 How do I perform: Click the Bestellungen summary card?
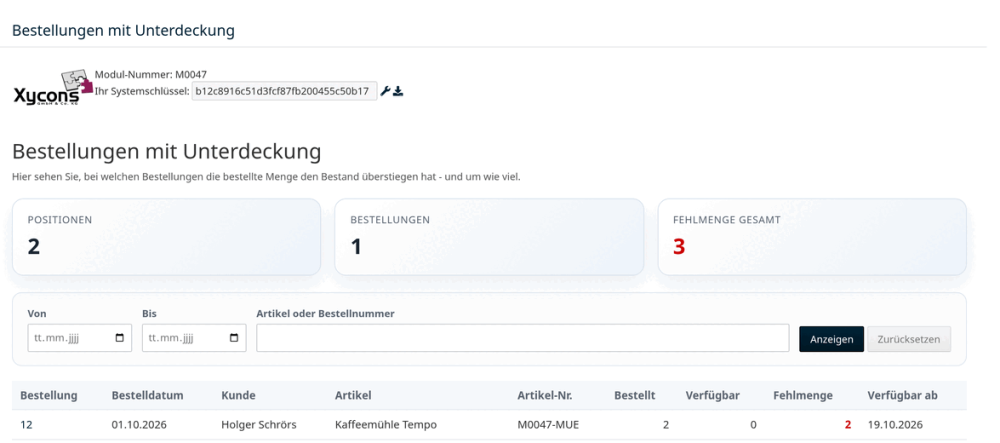[x=489, y=237]
